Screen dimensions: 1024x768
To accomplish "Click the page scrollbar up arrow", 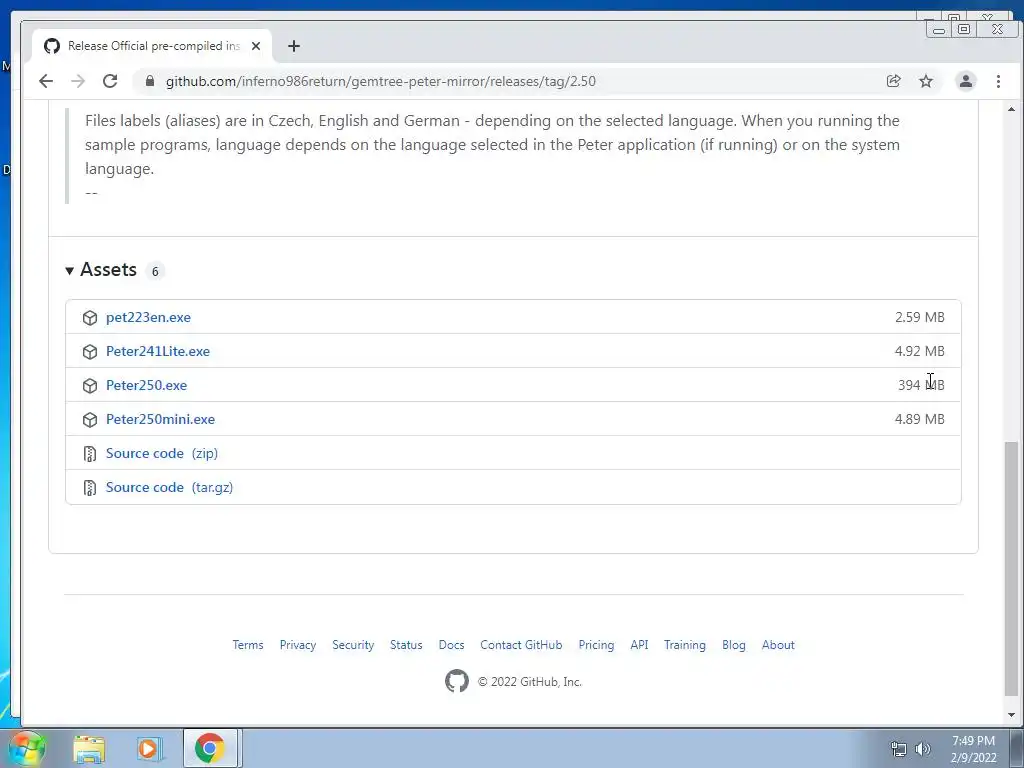I will tap(1011, 109).
